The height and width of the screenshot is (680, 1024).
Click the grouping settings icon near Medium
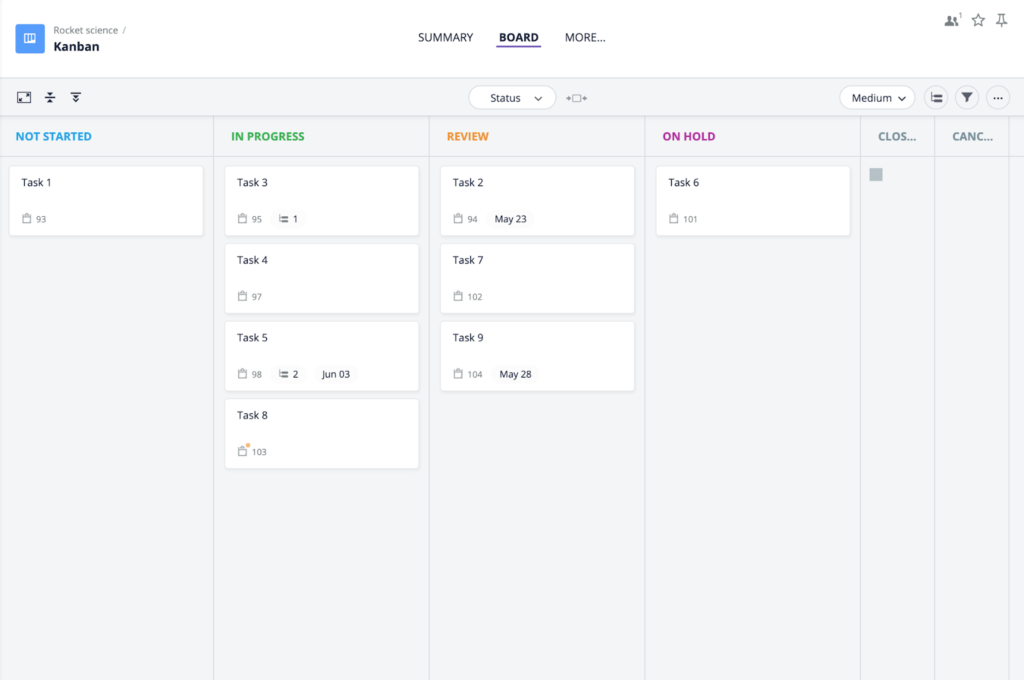click(936, 97)
